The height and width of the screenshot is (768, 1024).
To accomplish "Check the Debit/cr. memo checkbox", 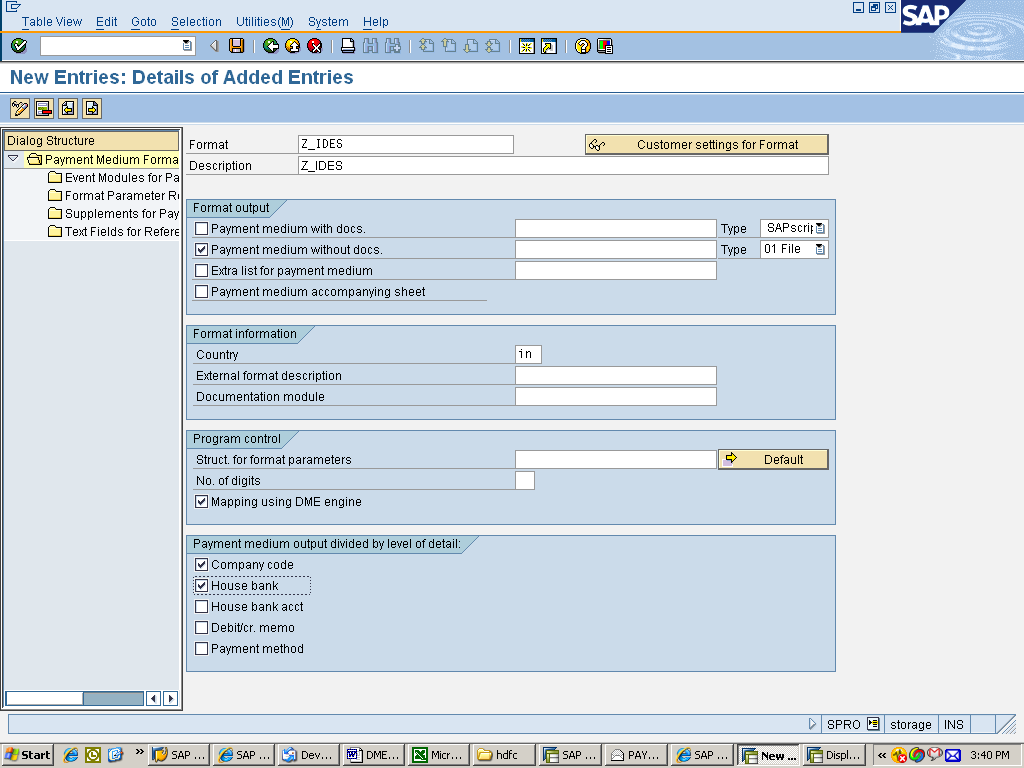I will pos(202,627).
